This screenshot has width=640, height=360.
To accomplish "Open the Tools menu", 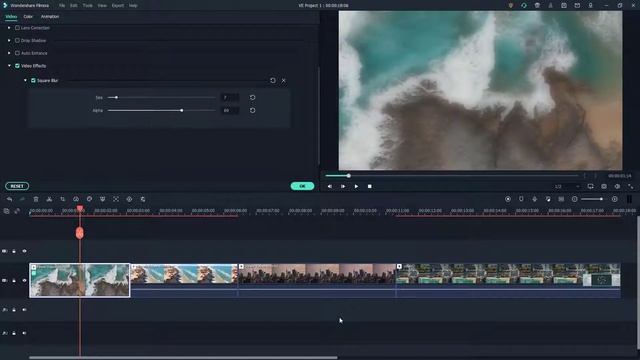I will 87,6.
